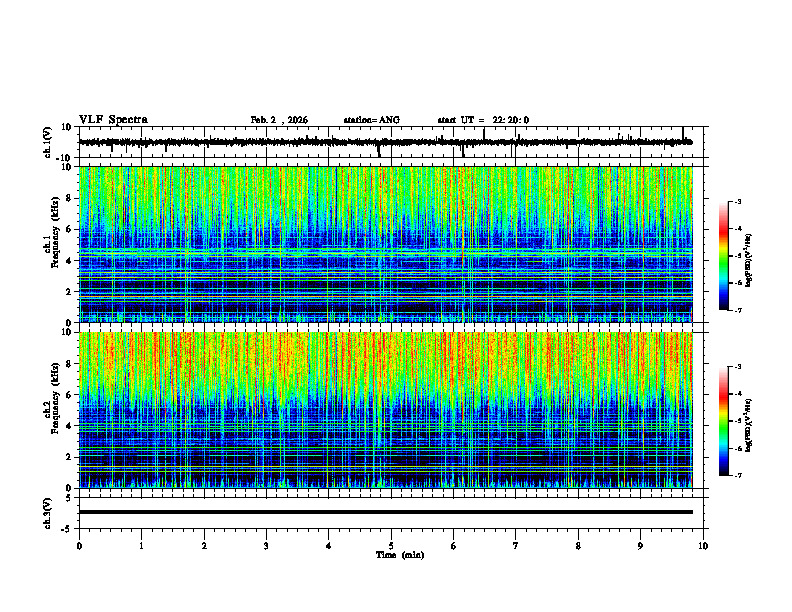
Task: Click the "6" tick on the time axis
Action: [x=453, y=546]
